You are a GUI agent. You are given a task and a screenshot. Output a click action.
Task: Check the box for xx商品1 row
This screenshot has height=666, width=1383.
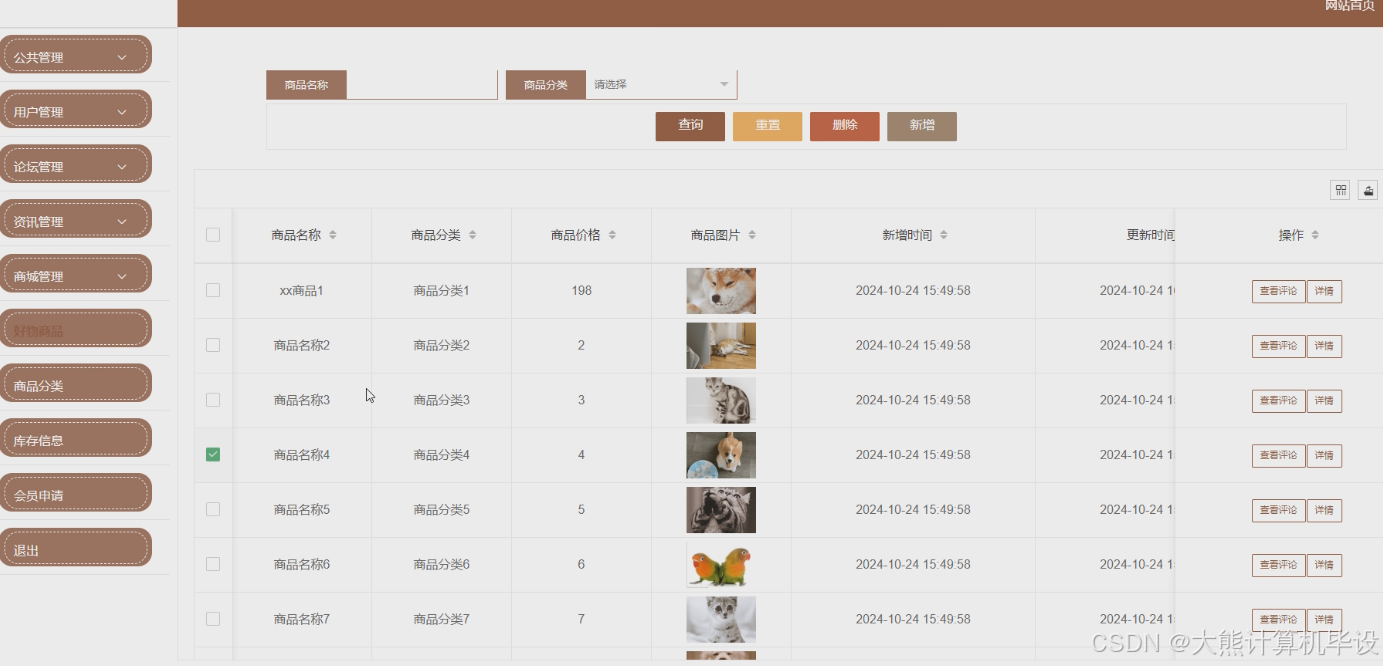coord(213,290)
